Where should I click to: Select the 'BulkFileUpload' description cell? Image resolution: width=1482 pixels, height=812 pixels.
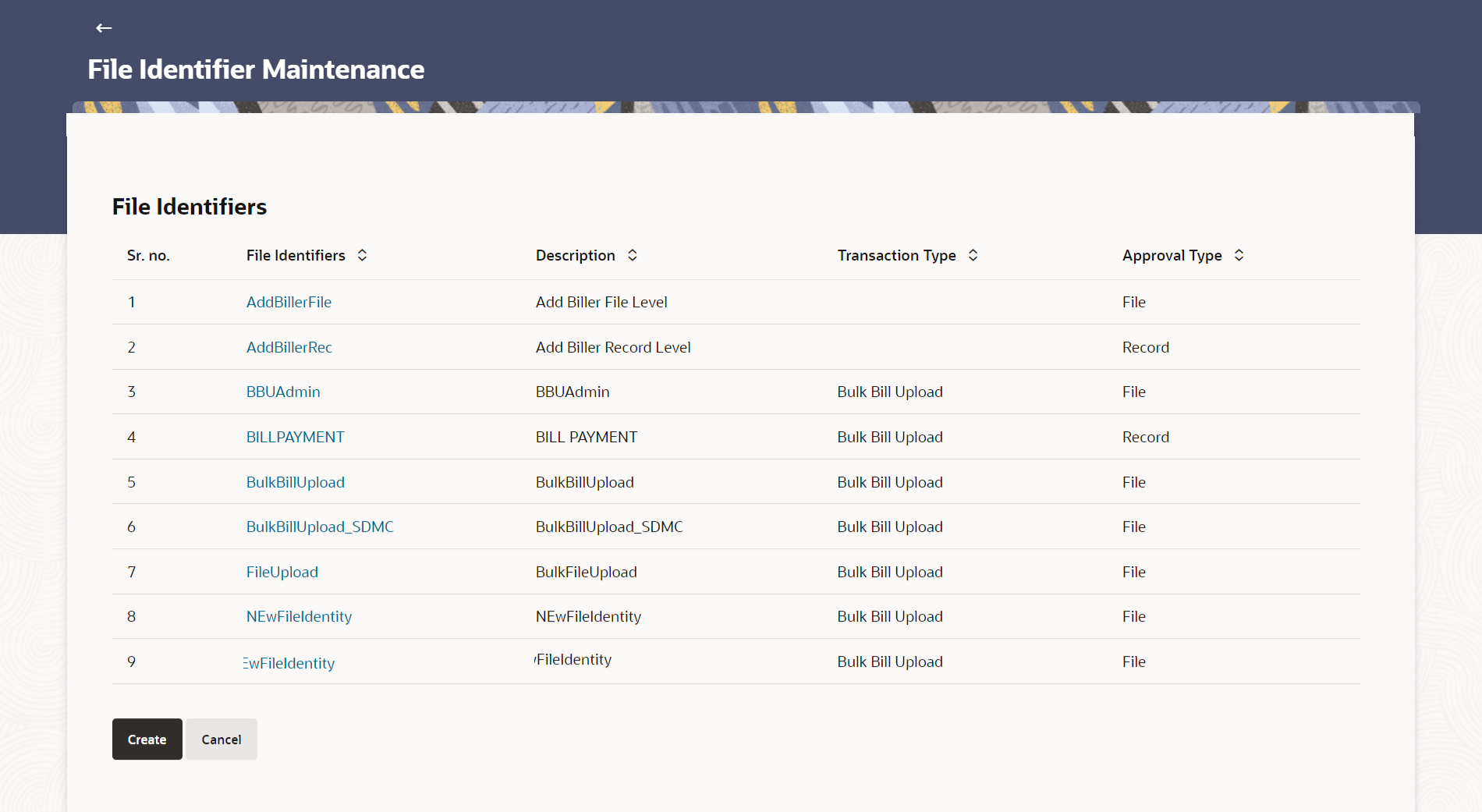(x=587, y=572)
